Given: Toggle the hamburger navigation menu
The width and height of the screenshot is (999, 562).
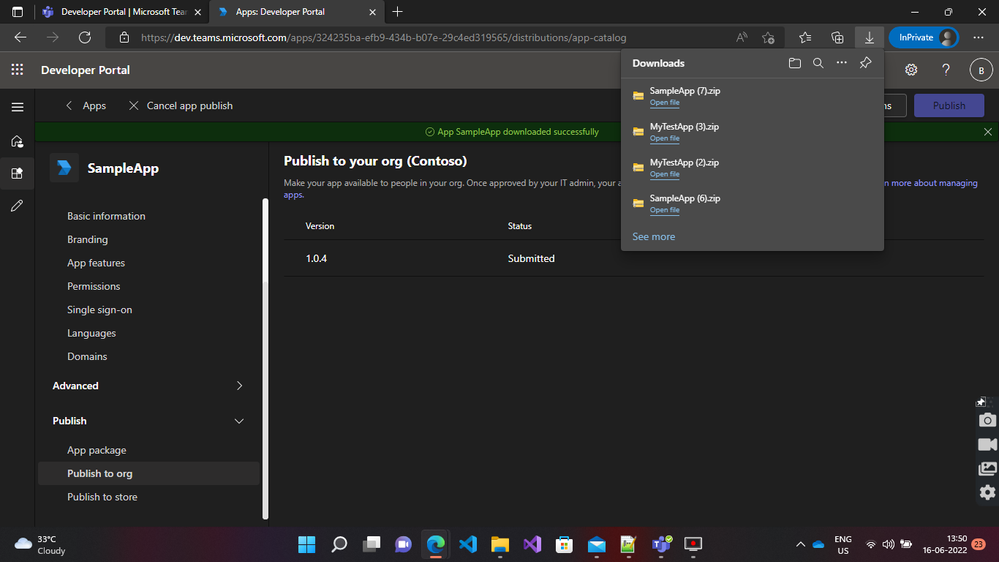Looking at the screenshot, I should (17, 107).
